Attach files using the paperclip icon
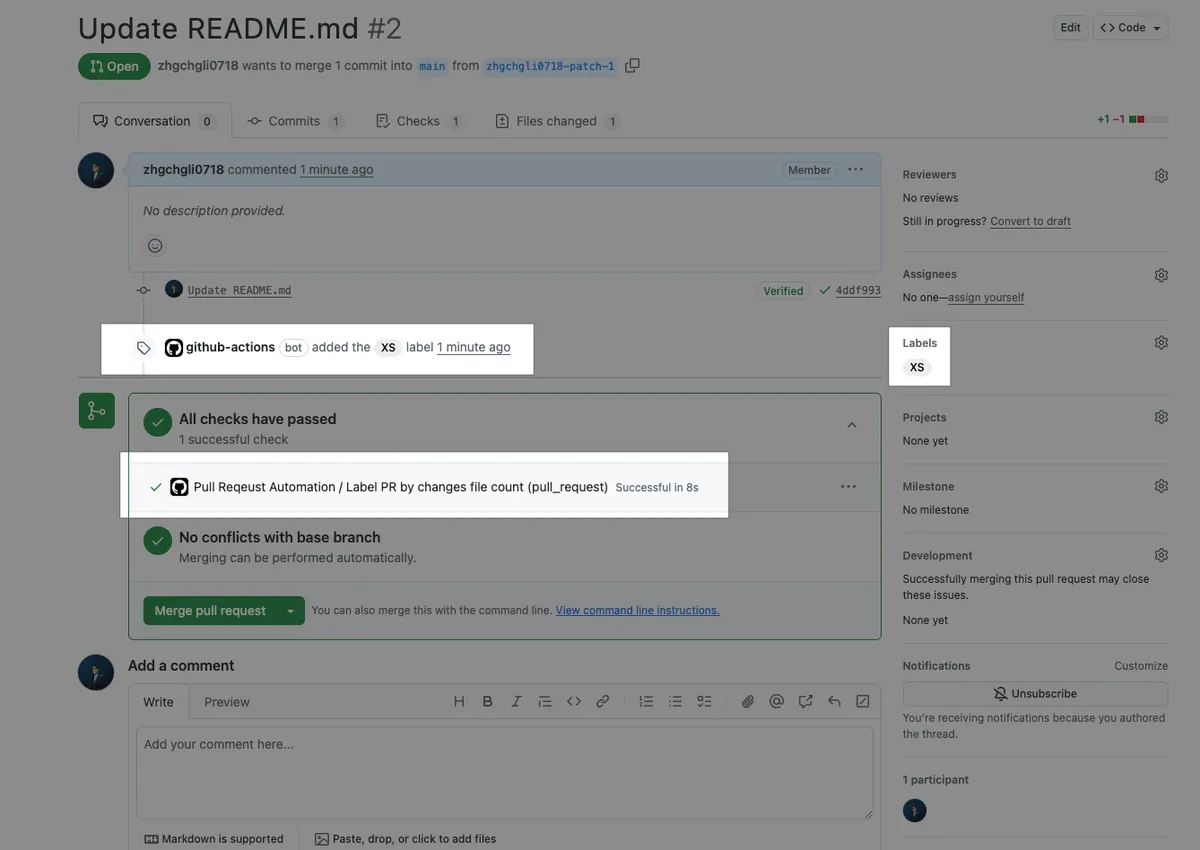This screenshot has height=850, width=1200. pyautogui.click(x=747, y=702)
